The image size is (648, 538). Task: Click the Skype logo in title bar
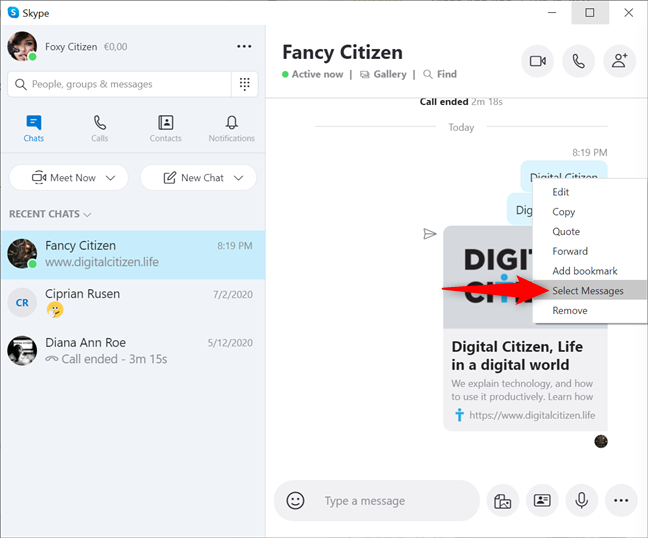[13, 13]
